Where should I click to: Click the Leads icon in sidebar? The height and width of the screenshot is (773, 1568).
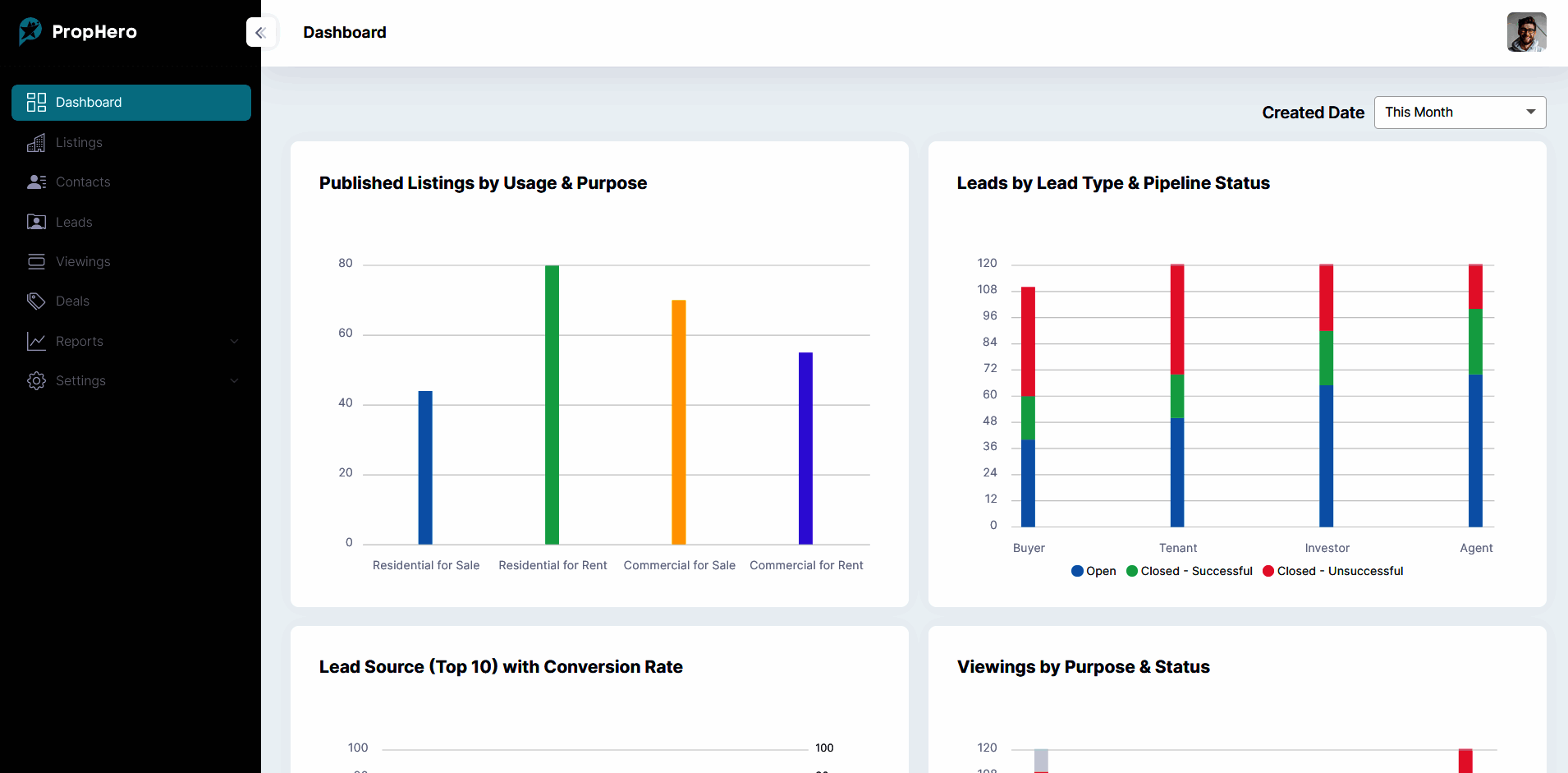pyautogui.click(x=37, y=222)
